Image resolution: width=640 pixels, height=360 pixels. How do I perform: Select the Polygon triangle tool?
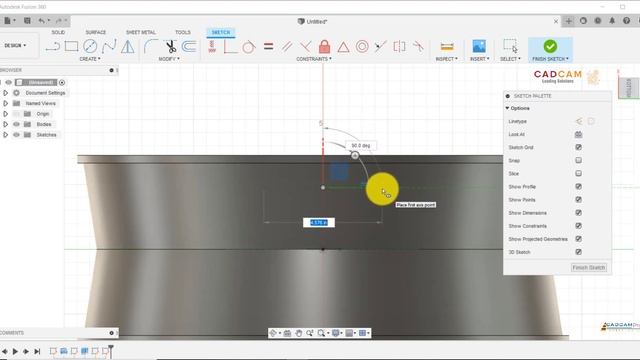coord(128,47)
